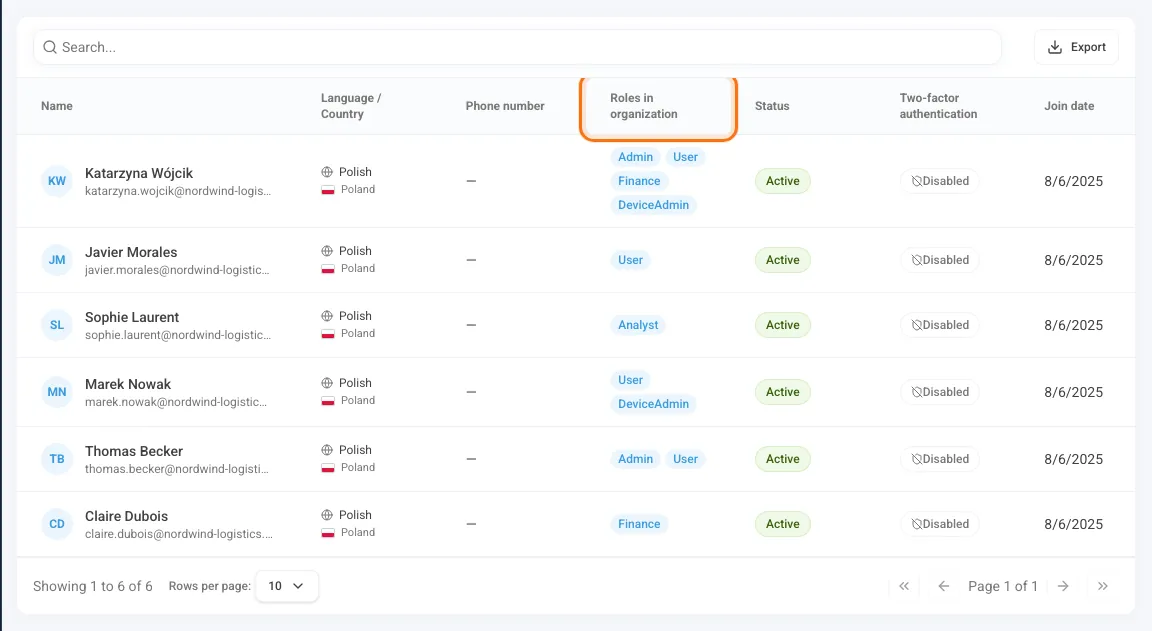This screenshot has height=631, width=1152.
Task: Click the Two-factor authentication column header
Action: (938, 106)
